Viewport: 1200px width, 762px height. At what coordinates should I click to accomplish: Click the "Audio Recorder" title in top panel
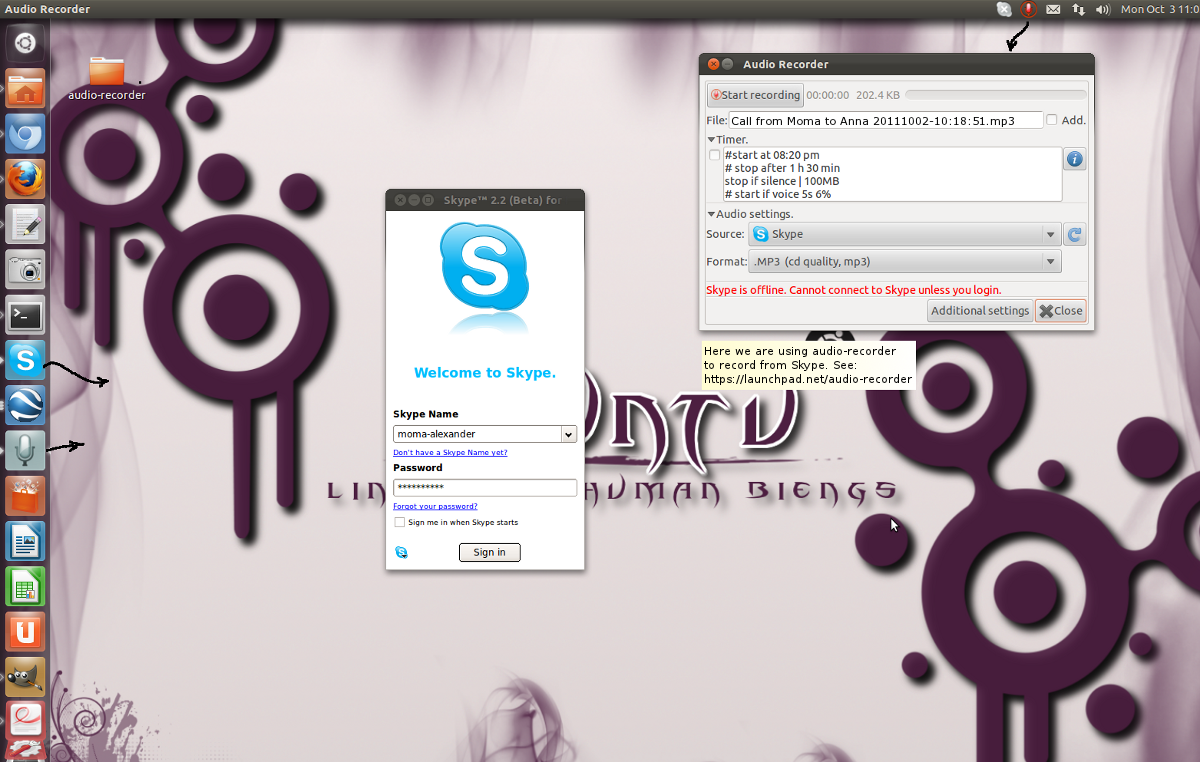(x=48, y=9)
